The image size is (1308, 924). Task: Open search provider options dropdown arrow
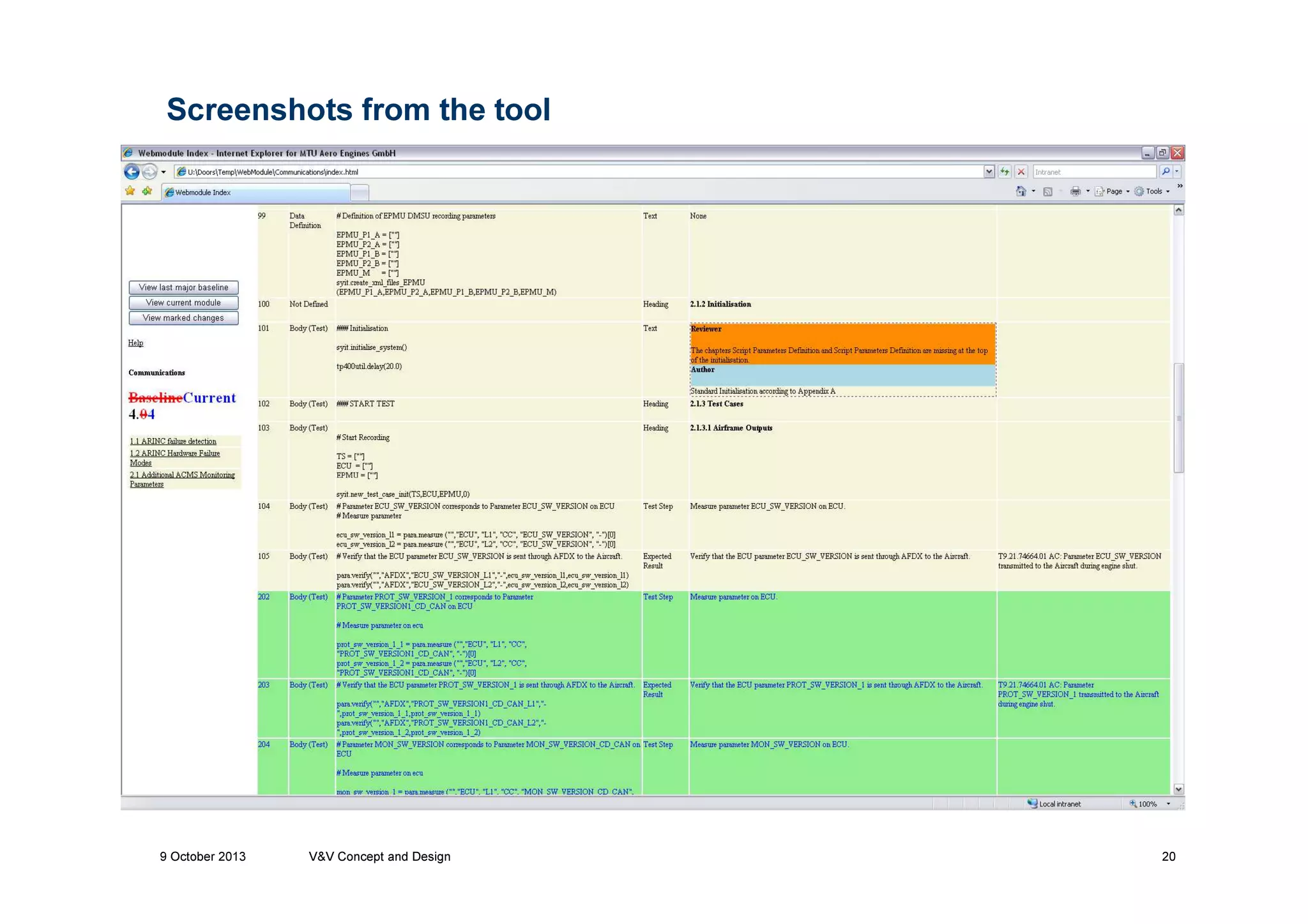click(1177, 172)
